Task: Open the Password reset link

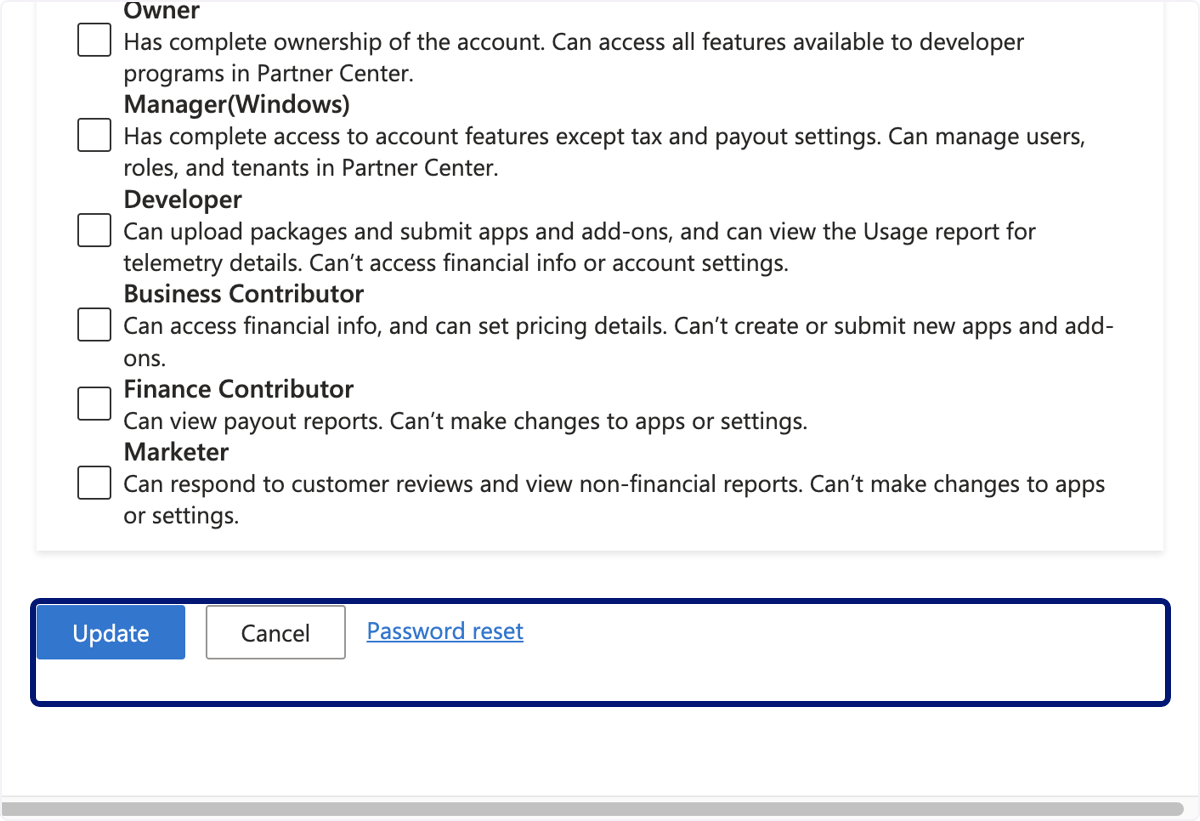Action: click(445, 631)
